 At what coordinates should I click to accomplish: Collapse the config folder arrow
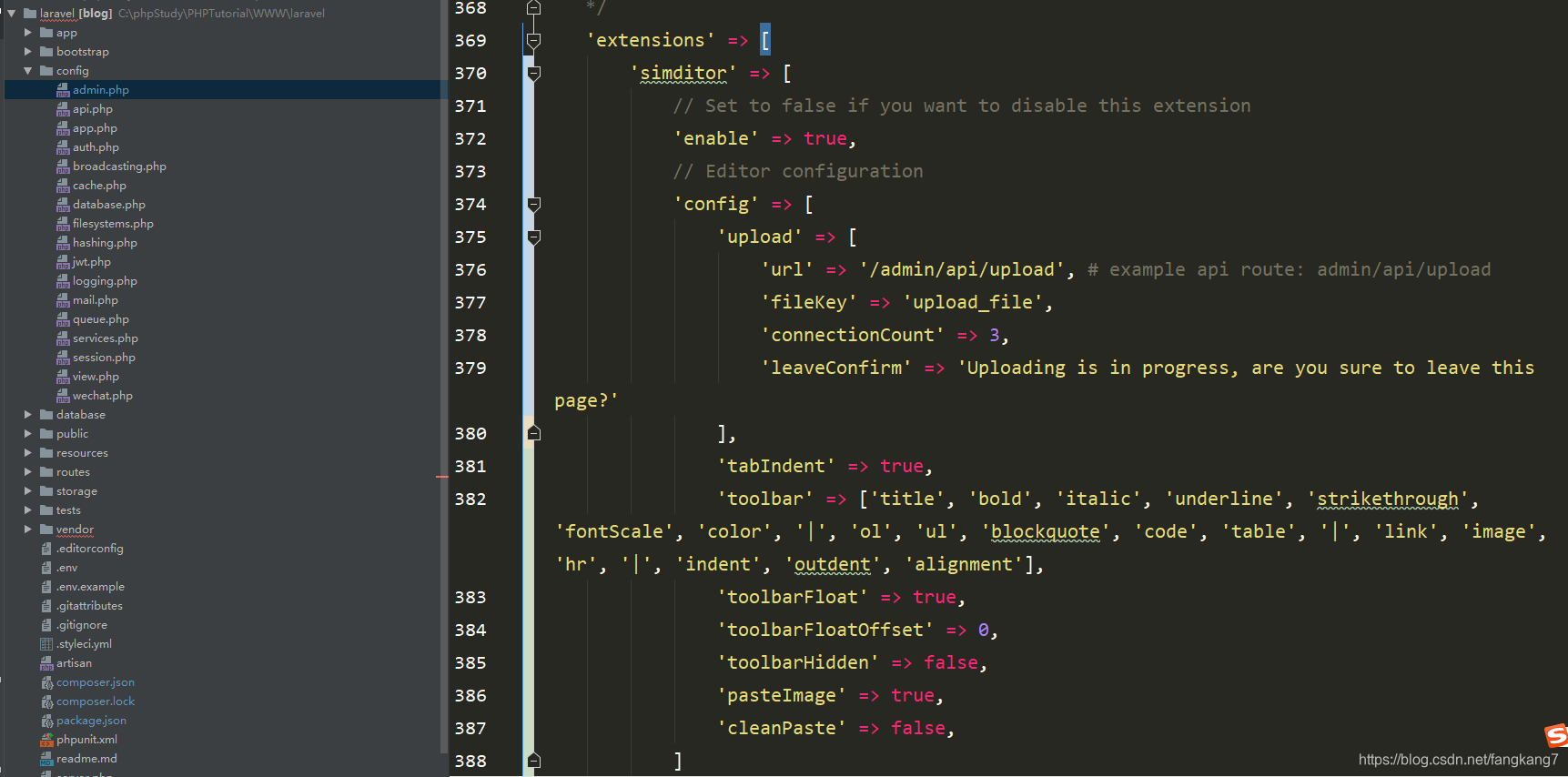click(x=28, y=71)
